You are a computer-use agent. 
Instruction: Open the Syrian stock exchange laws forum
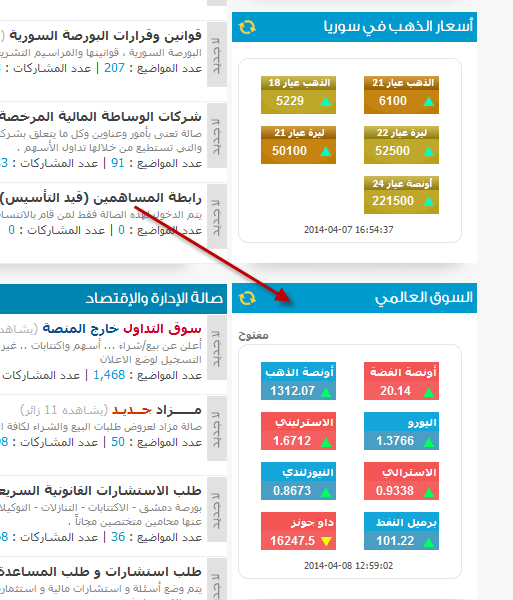click(x=105, y=36)
